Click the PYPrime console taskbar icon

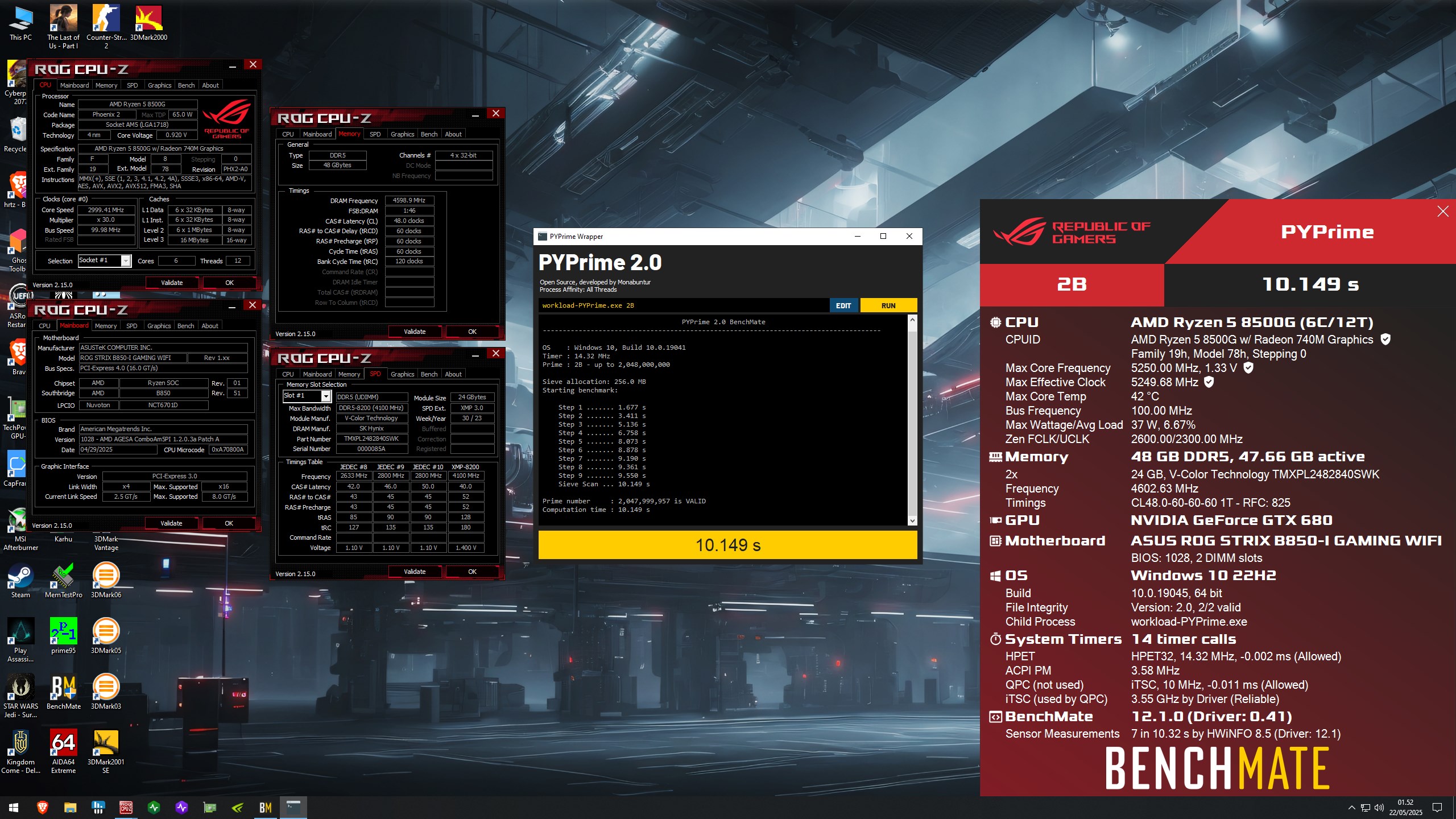[x=293, y=808]
